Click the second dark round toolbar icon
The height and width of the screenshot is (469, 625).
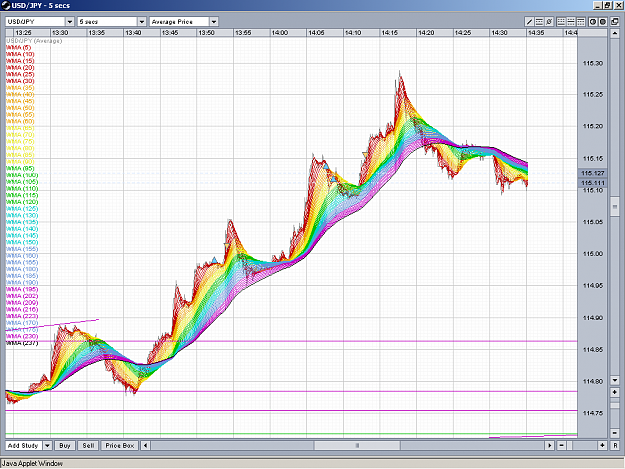tap(603, 22)
